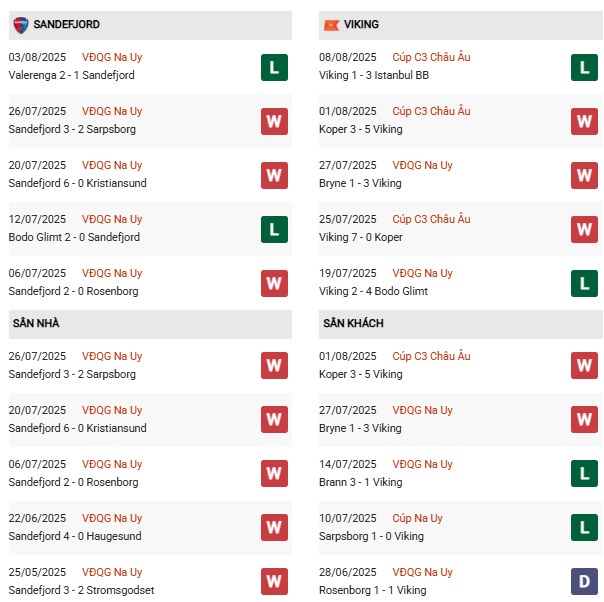
Task: Click the L badge for Viking 2 - 4 Bodo Glimt
Action: click(584, 283)
